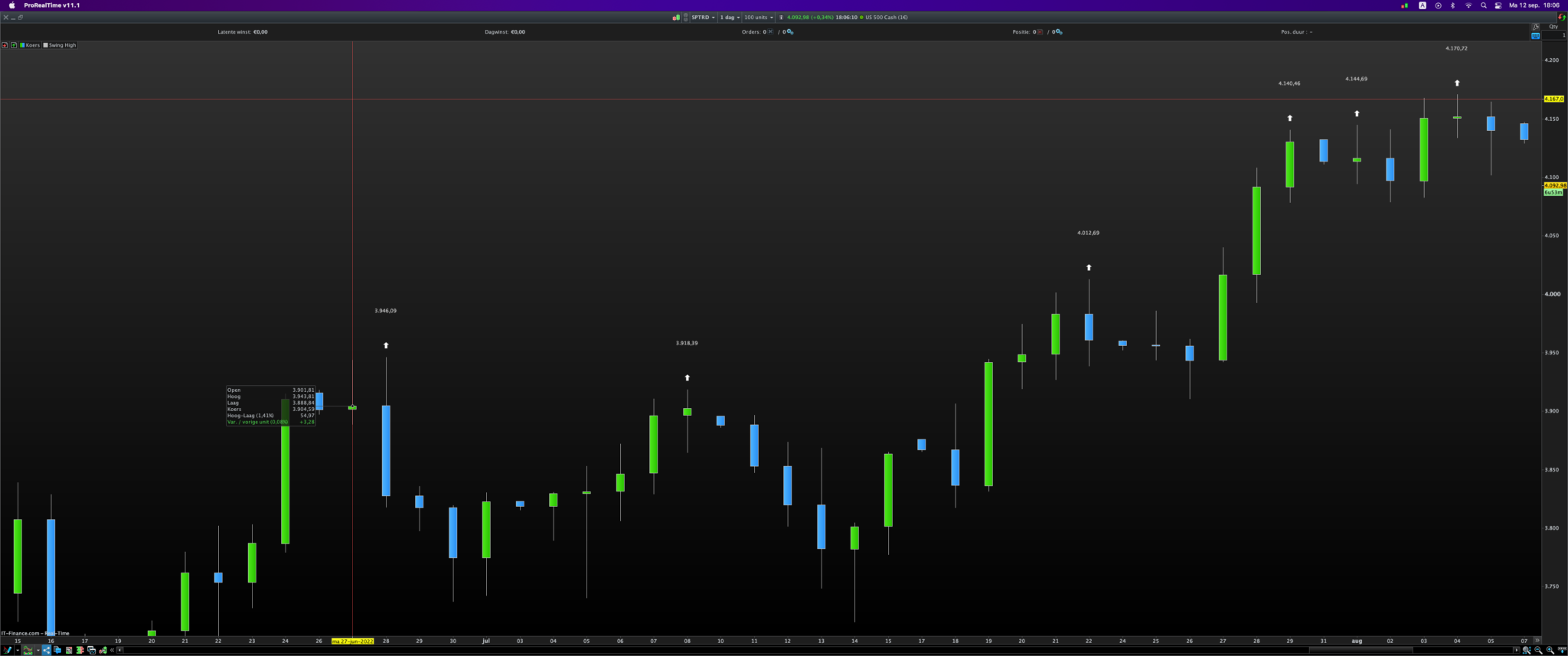Click the US 500 Cash (1€) instrument name
The image size is (1568, 656).
[x=887, y=17]
